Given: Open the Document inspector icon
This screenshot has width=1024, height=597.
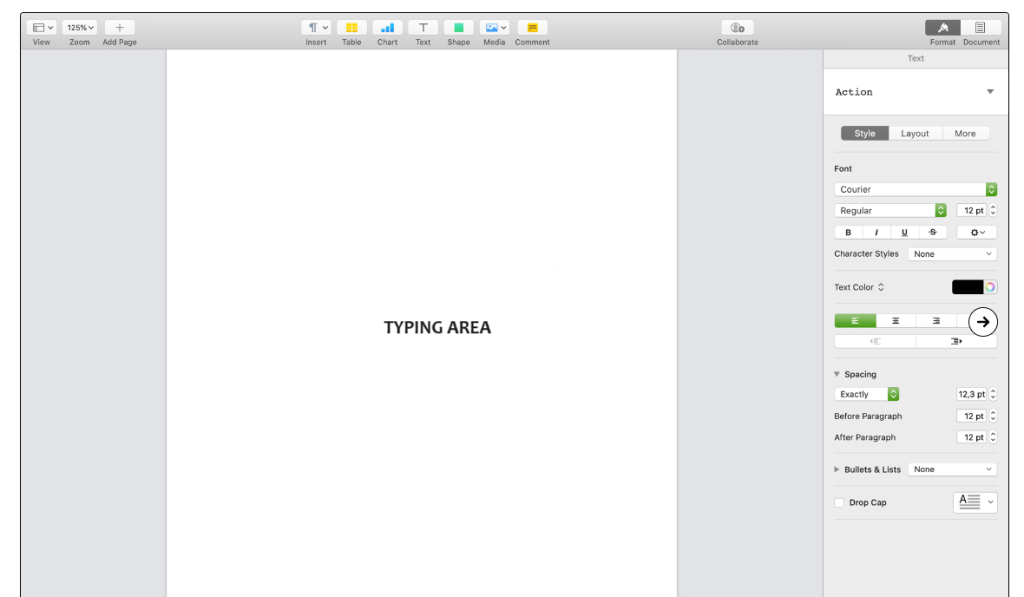Looking at the screenshot, I should point(980,28).
